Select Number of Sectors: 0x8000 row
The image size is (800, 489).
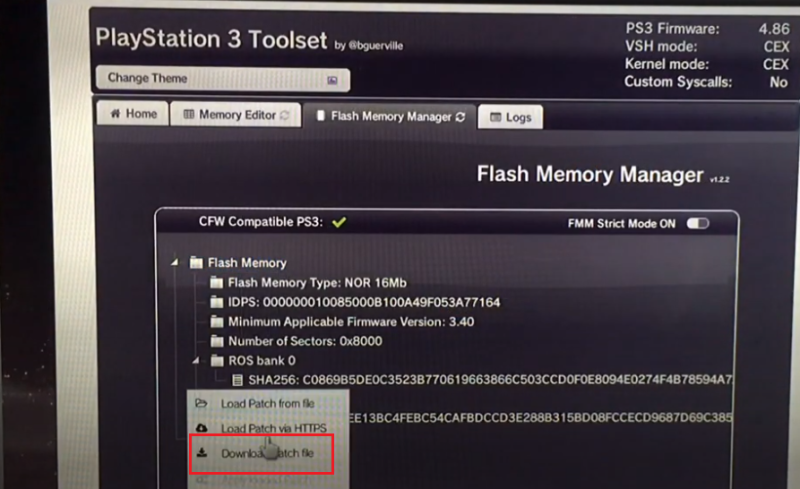click(x=305, y=341)
